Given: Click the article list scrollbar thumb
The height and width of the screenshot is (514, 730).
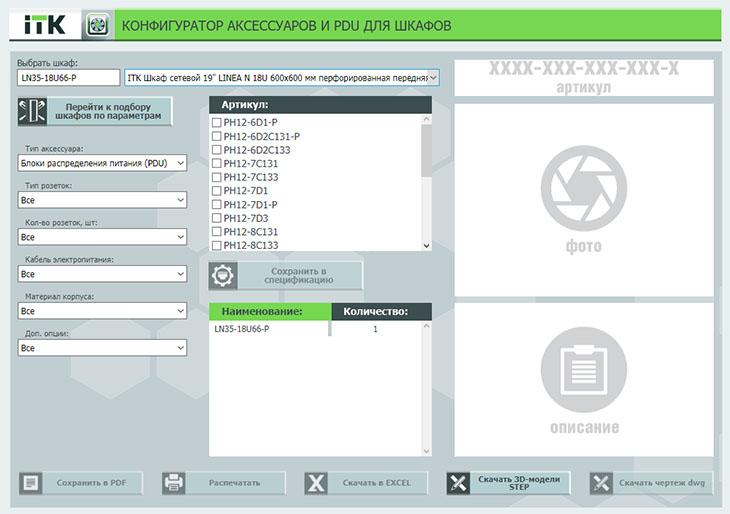Looking at the screenshot, I should coord(426,150).
